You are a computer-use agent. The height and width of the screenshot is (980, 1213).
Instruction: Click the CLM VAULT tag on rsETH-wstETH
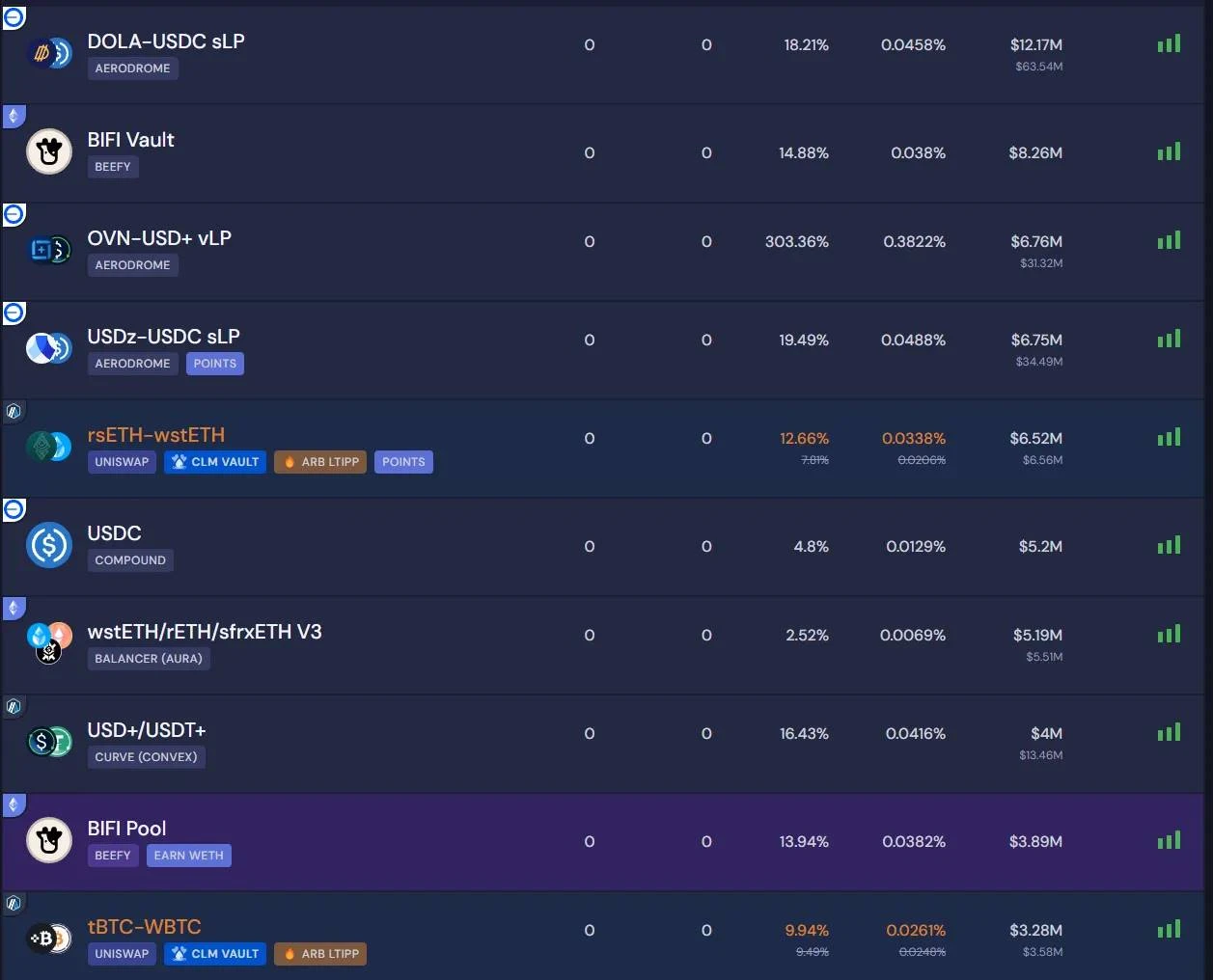pyautogui.click(x=215, y=462)
